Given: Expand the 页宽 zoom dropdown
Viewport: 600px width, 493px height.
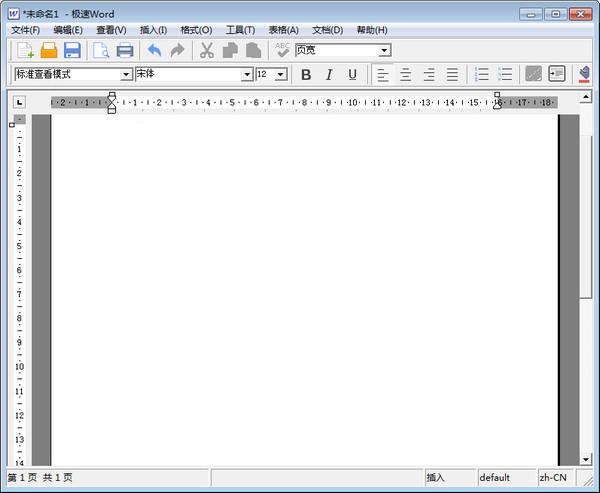Looking at the screenshot, I should click(x=384, y=50).
